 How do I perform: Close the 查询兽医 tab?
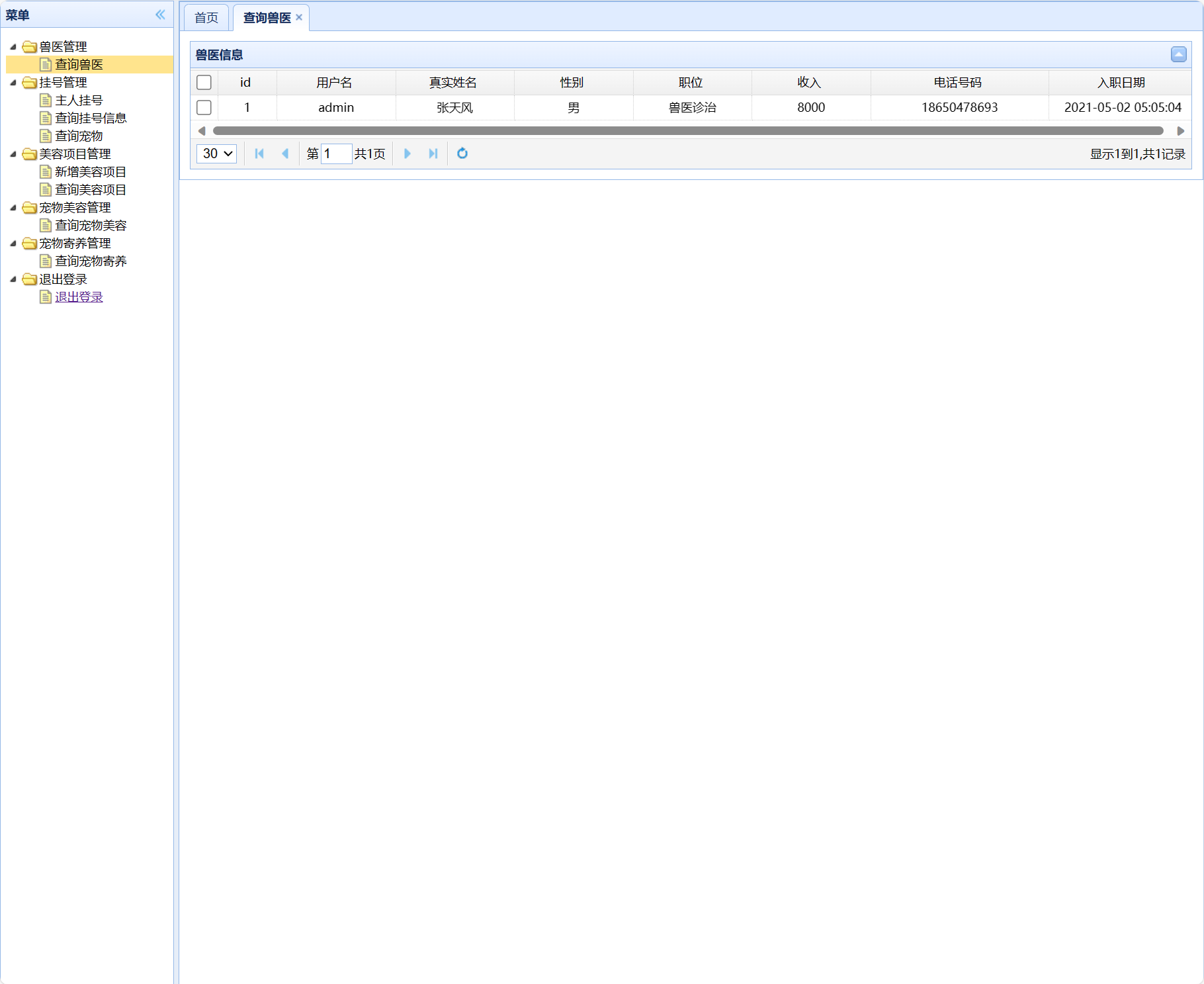pyautogui.click(x=299, y=17)
